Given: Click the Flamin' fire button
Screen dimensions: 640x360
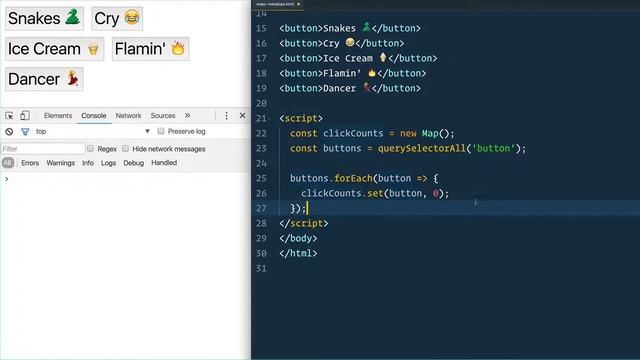Looking at the screenshot, I should pyautogui.click(x=150, y=49).
